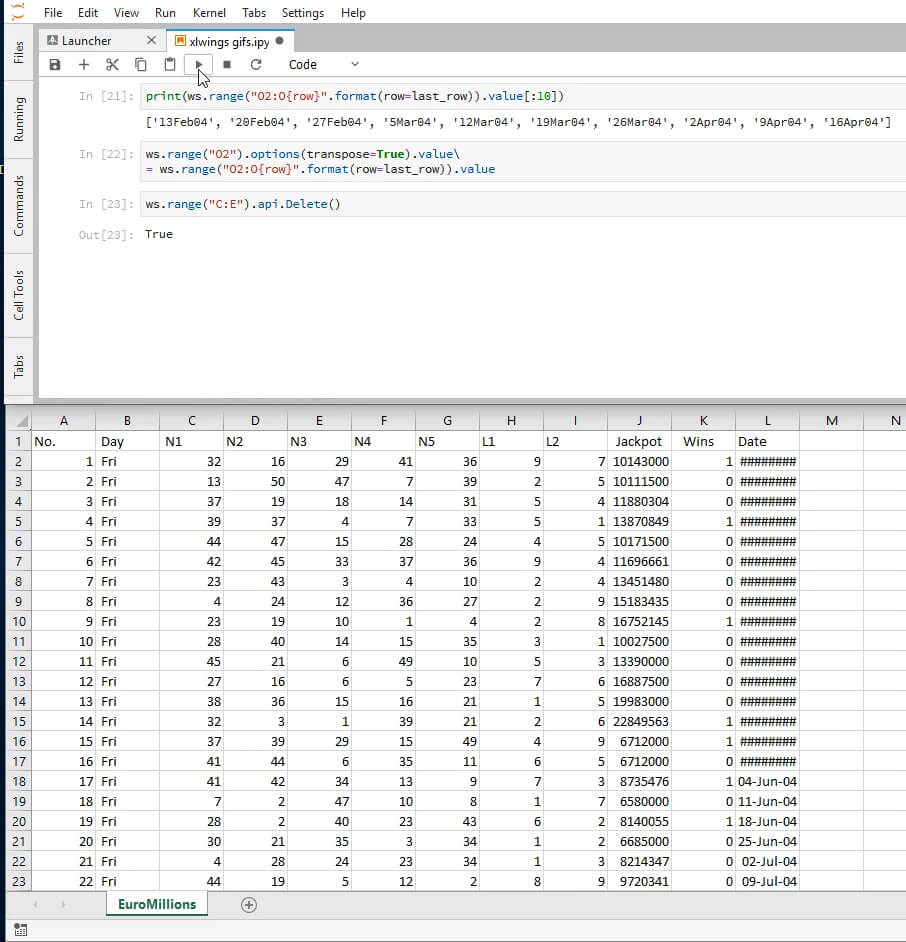This screenshot has width=906, height=942.
Task: Open the Running sidebar panel
Action: click(x=18, y=119)
